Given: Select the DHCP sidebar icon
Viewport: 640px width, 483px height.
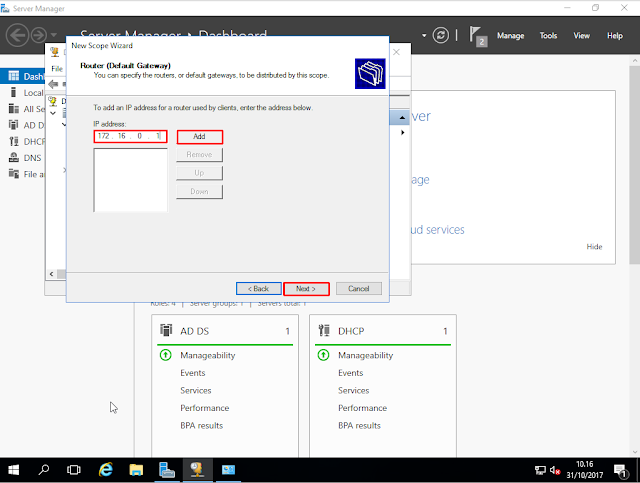Looking at the screenshot, I should pos(13,141).
